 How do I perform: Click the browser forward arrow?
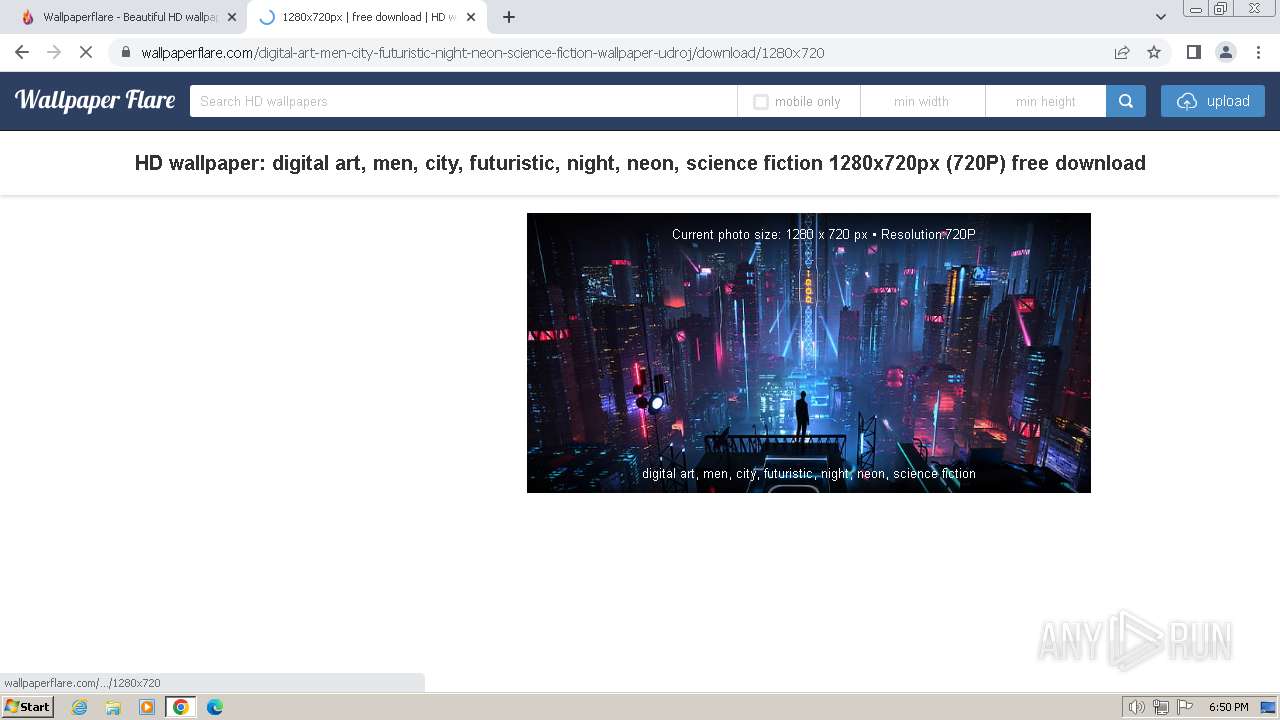coord(54,52)
